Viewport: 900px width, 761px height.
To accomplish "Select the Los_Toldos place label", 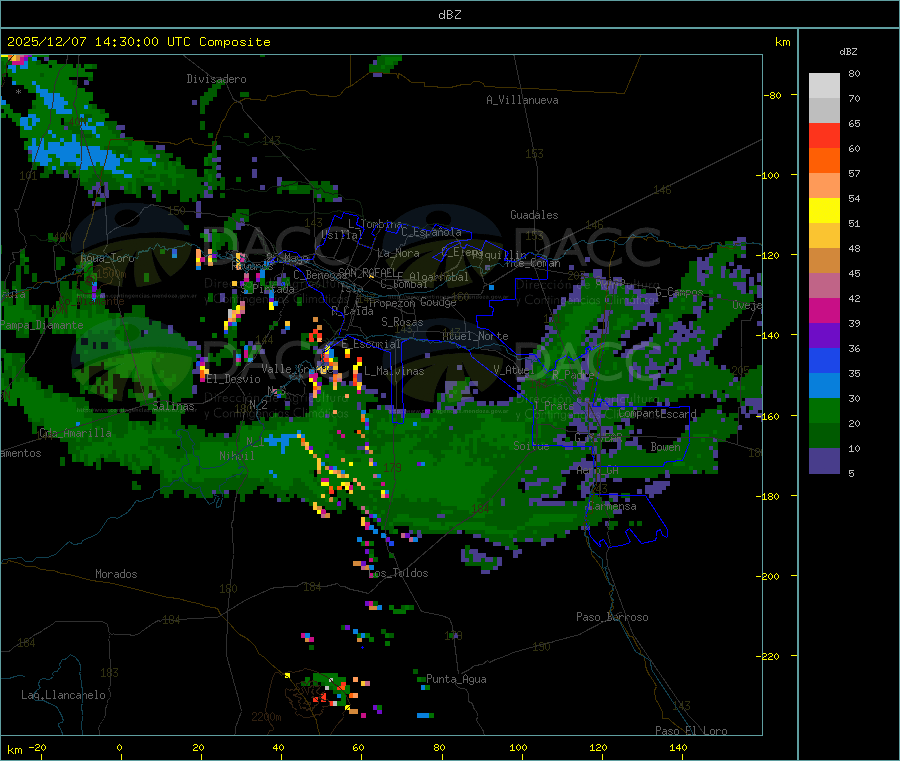I will 398,573.
